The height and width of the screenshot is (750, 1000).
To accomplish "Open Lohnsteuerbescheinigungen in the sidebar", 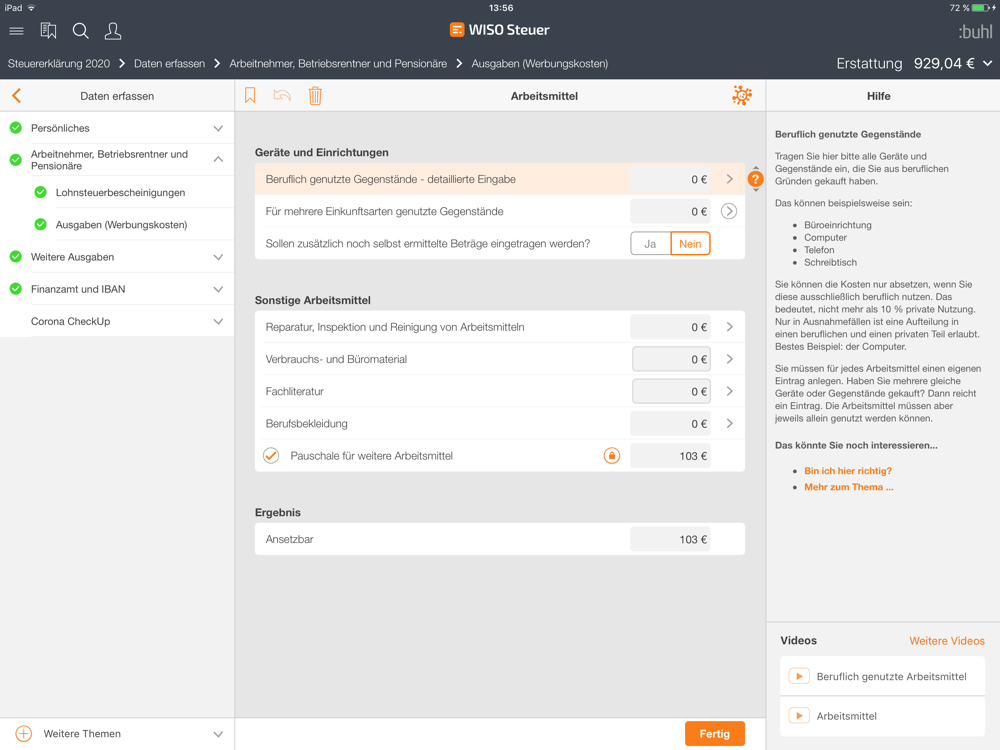I will pyautogui.click(x=121, y=193).
